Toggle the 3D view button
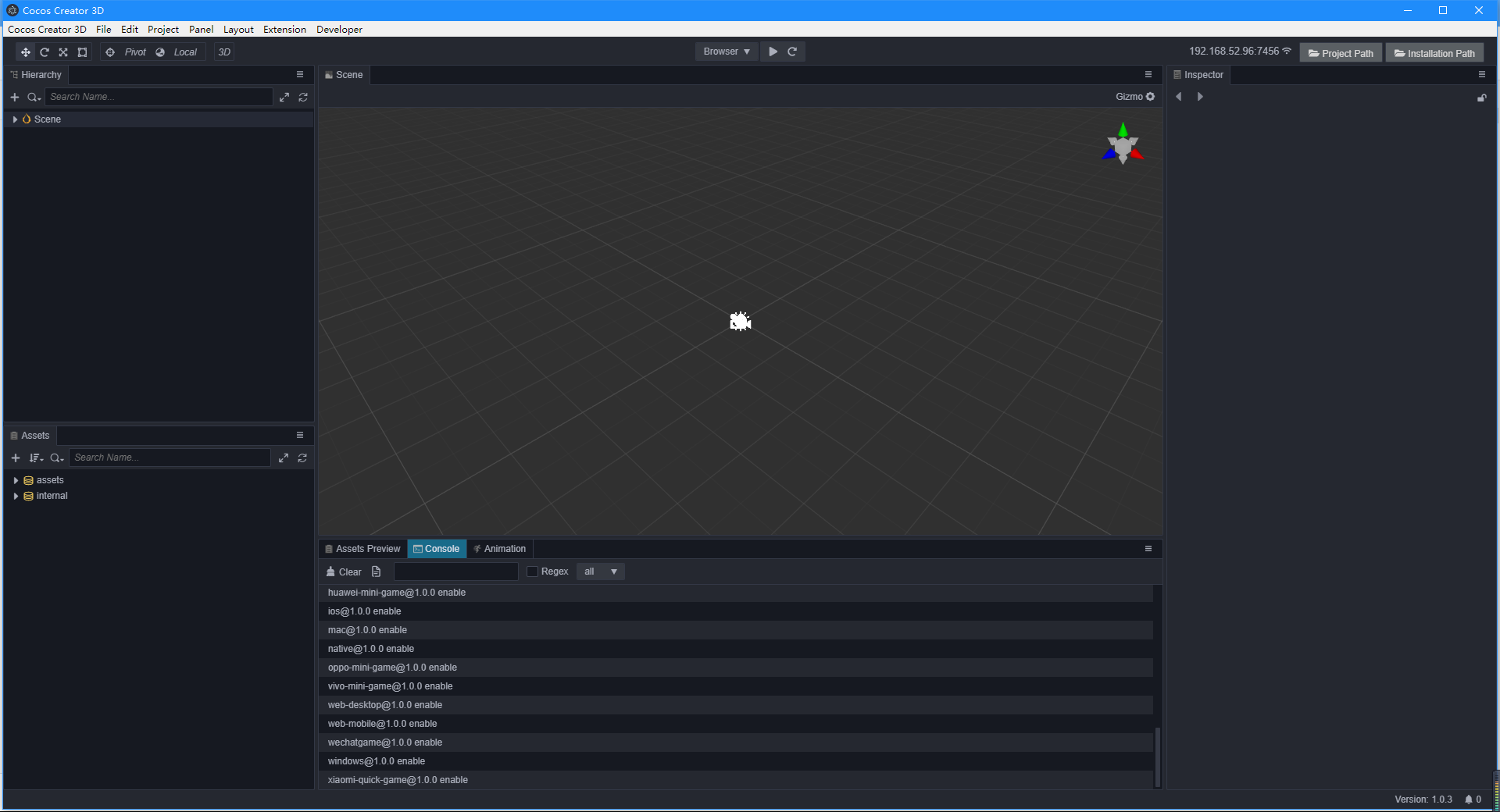Viewport: 1500px width, 812px height. tap(224, 52)
